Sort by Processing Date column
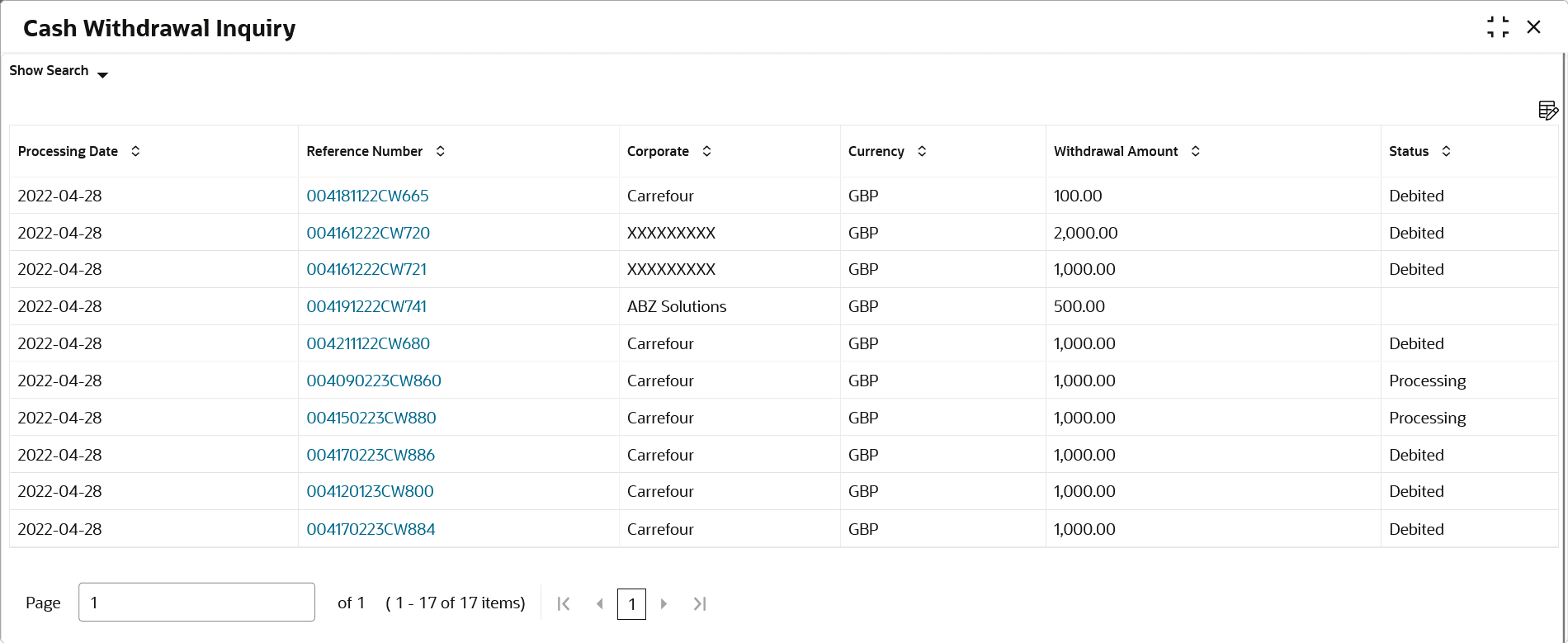Screen dimensions: 1568x643 pos(135,151)
